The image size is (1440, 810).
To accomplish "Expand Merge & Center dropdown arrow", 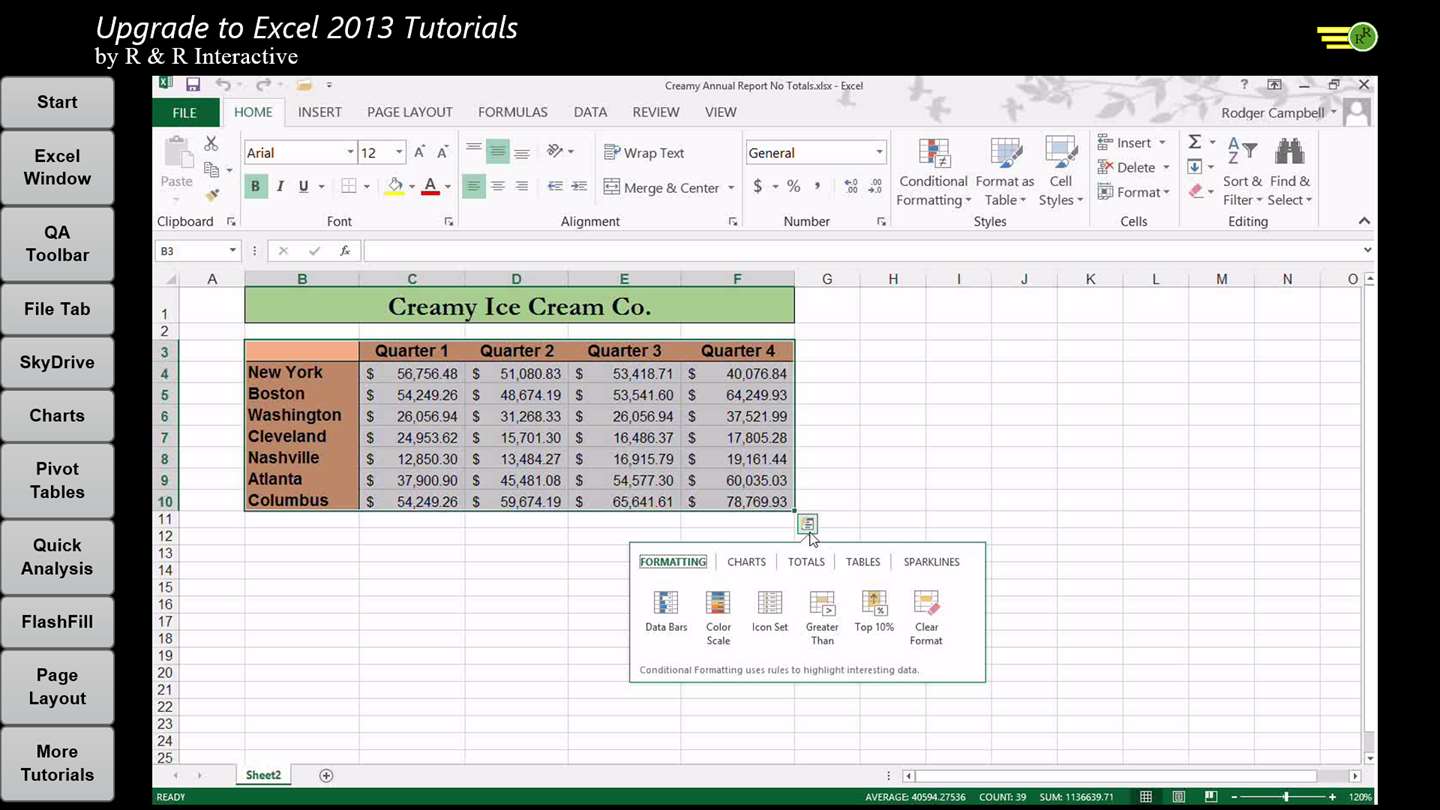I will click(x=731, y=188).
